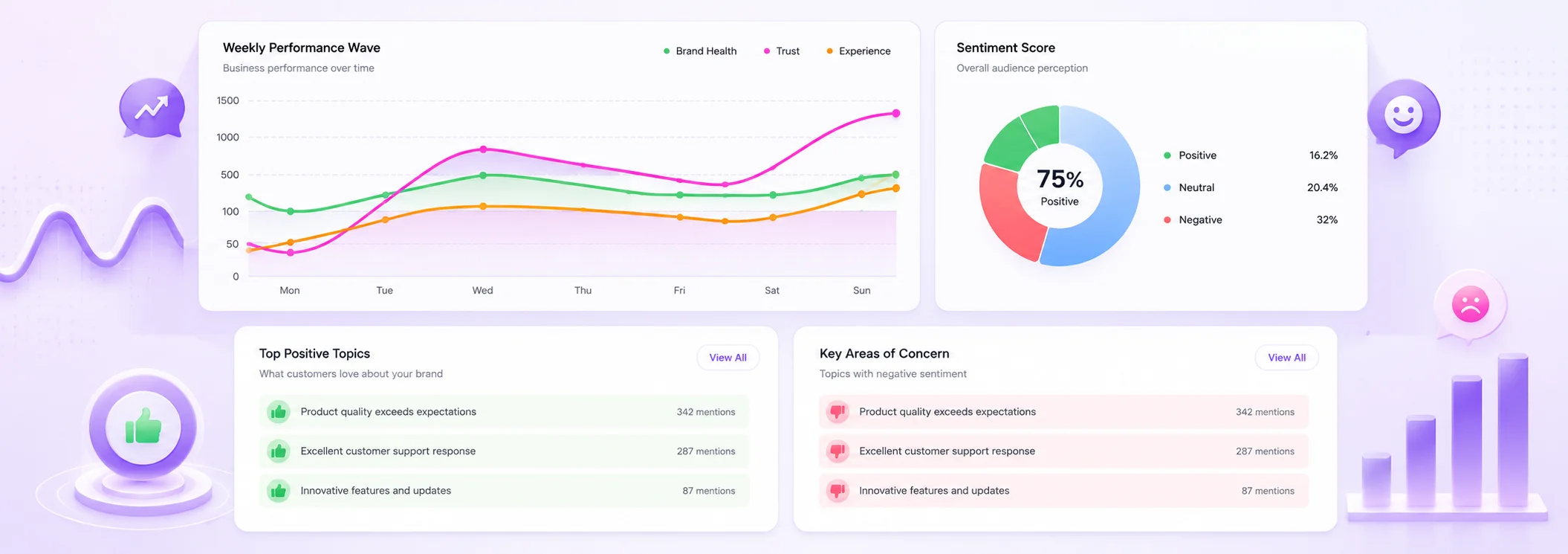
Task: Click the blue dot beside Neutral
Action: click(1167, 187)
